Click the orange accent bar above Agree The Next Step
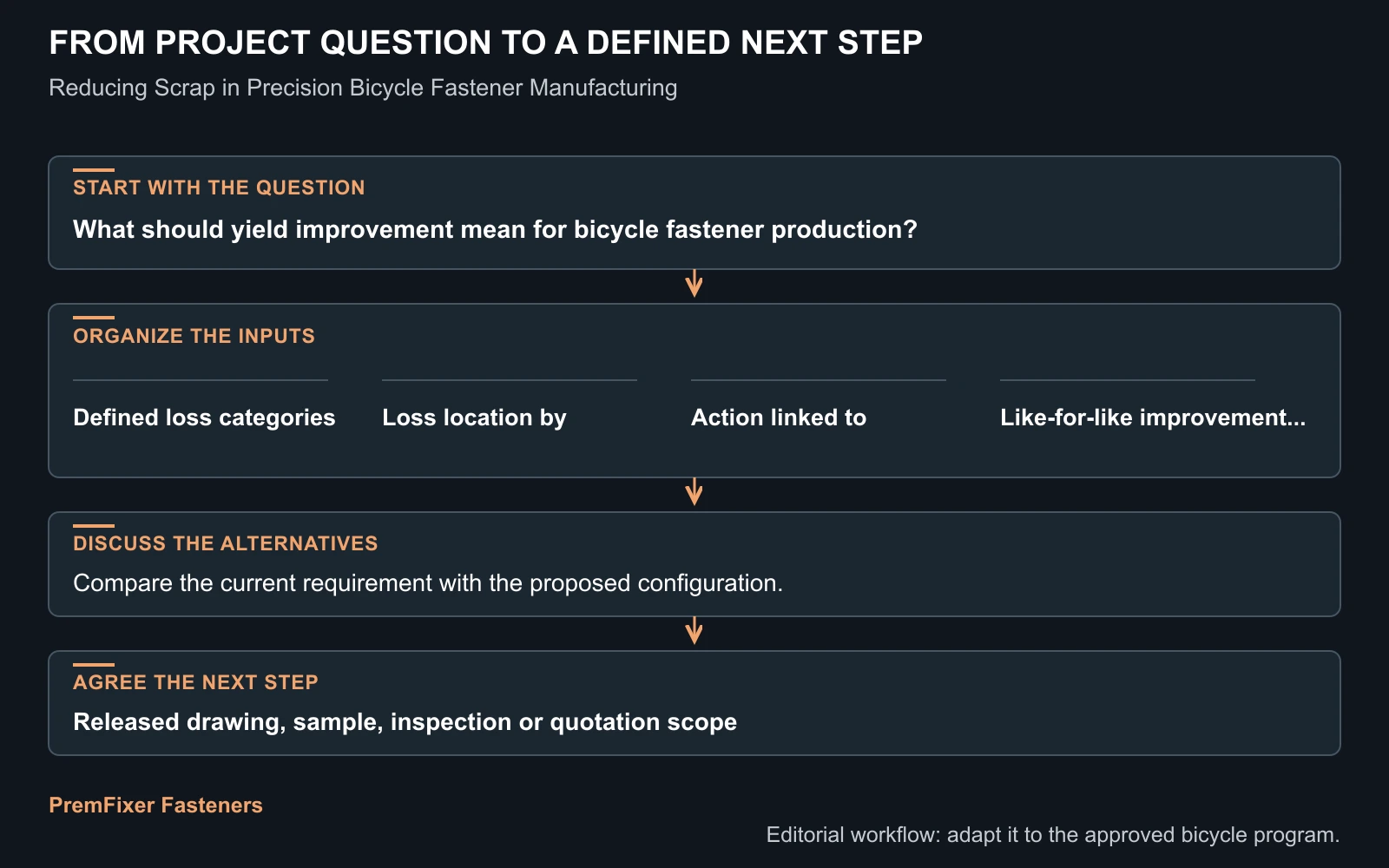Image resolution: width=1389 pixels, height=868 pixels. [94, 665]
